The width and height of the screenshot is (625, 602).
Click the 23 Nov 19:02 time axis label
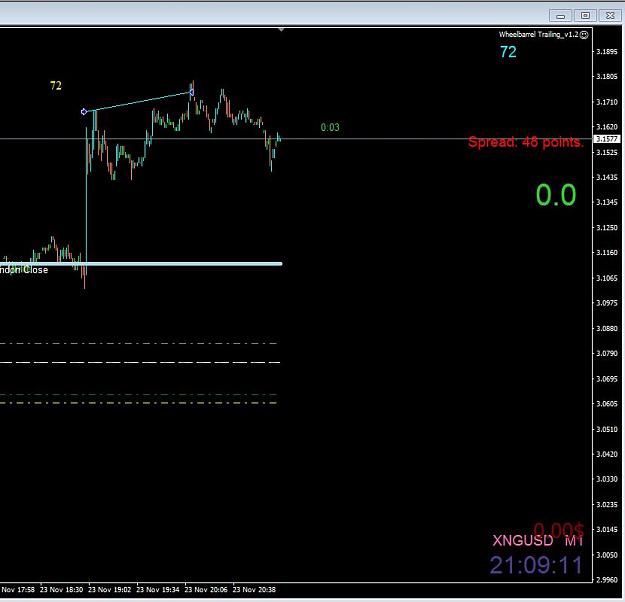pyautogui.click(x=110, y=590)
